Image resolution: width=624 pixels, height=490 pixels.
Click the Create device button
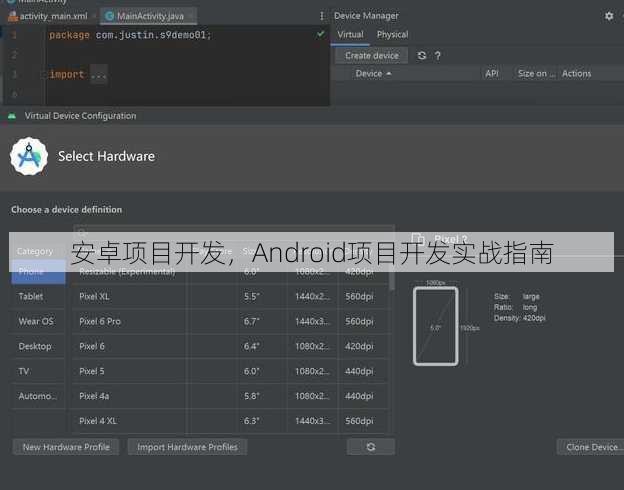pos(372,56)
